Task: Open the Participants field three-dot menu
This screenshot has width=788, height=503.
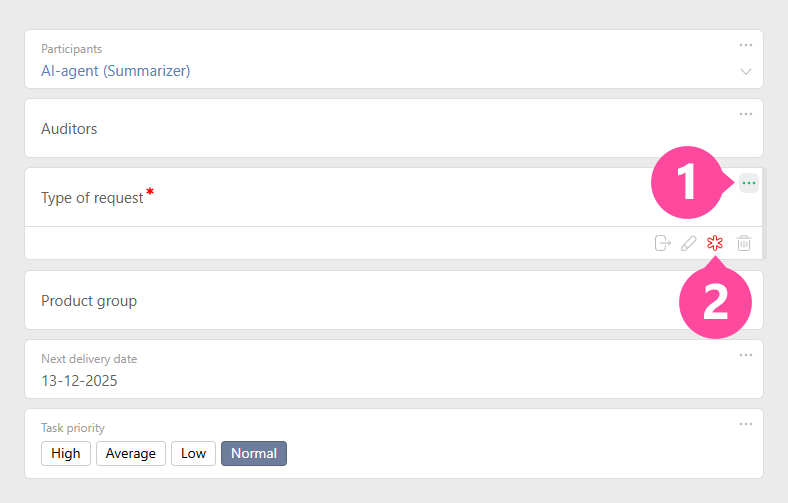Action: [x=746, y=45]
